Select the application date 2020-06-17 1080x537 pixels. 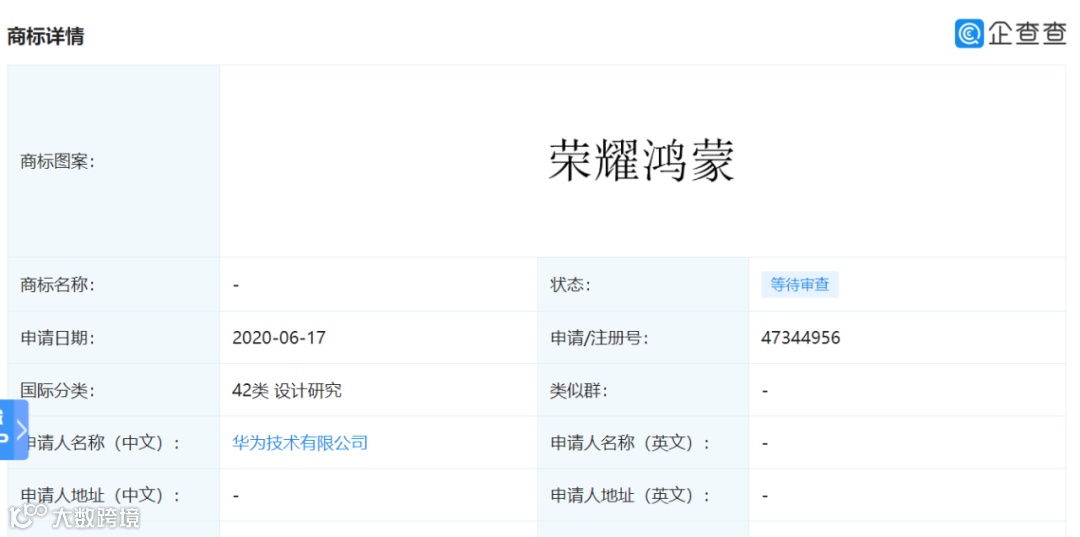[x=279, y=338]
